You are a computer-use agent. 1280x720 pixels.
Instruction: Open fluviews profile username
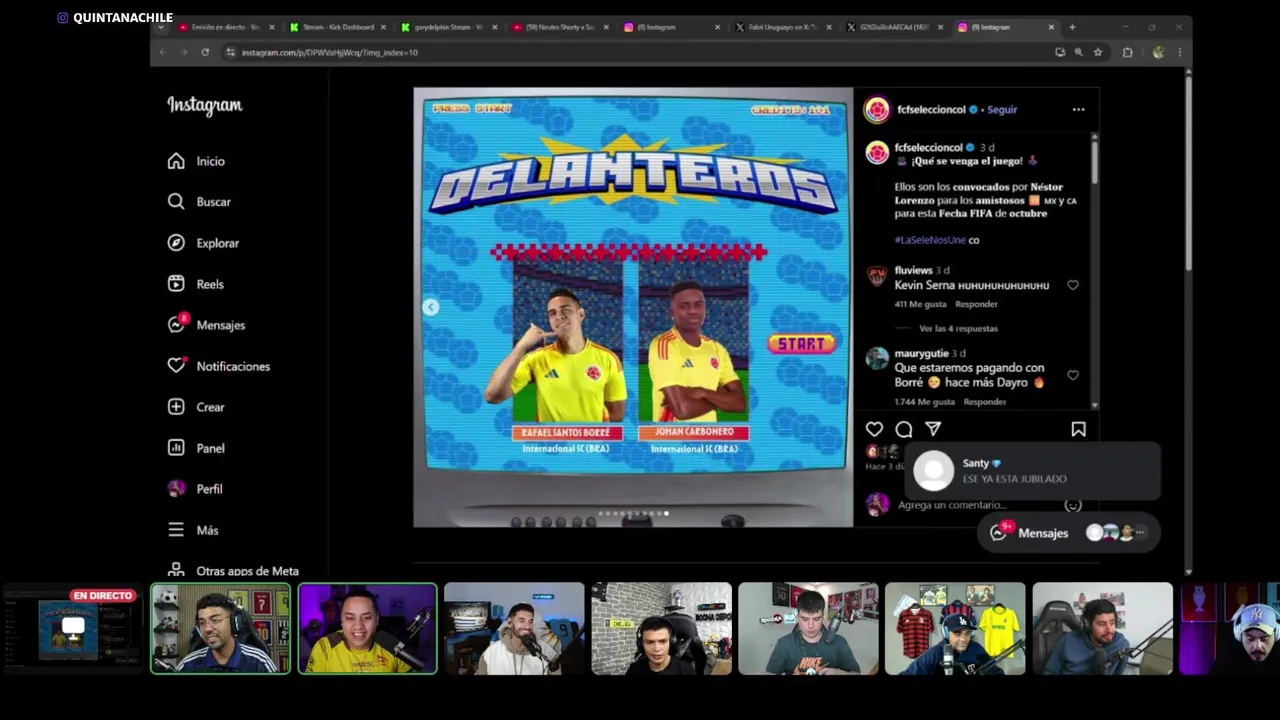913,271
